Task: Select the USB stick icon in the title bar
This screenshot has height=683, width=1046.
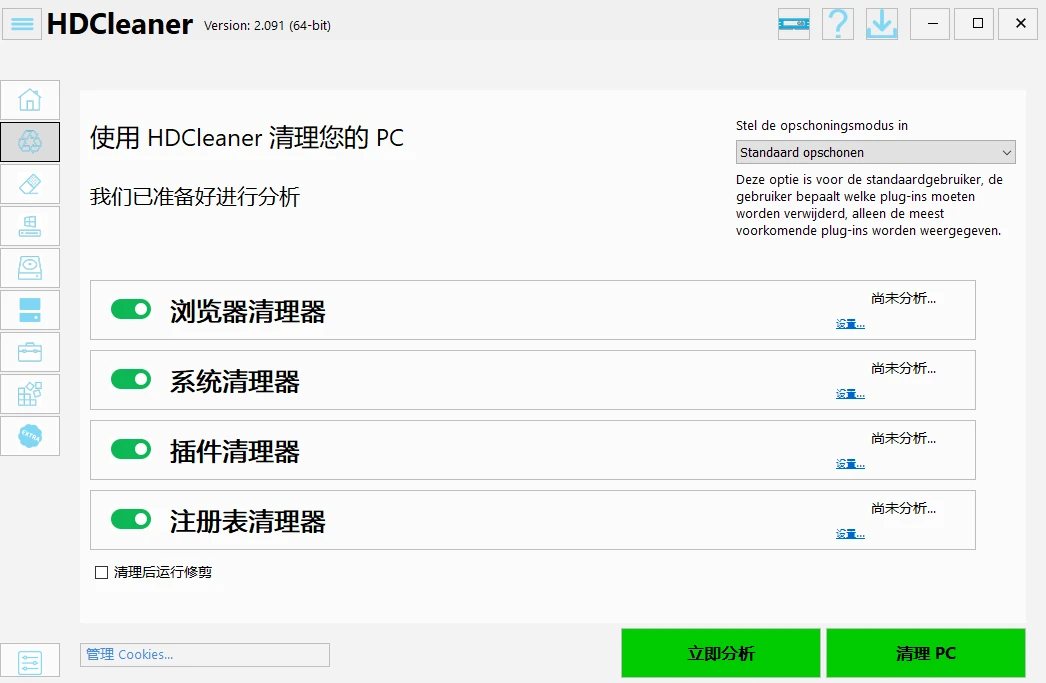Action: (793, 23)
